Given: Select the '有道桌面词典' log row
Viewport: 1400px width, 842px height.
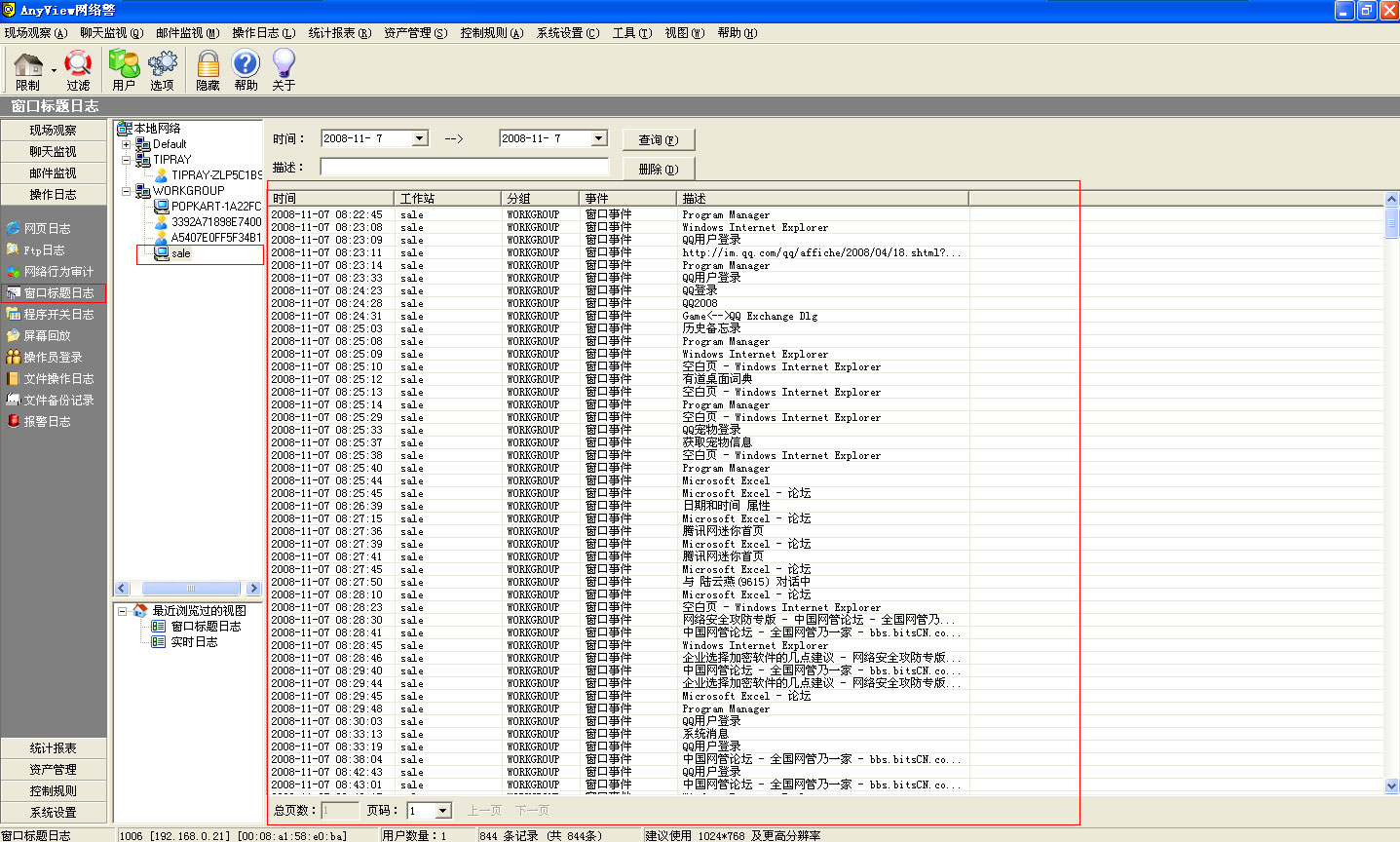Looking at the screenshot, I should [826, 379].
